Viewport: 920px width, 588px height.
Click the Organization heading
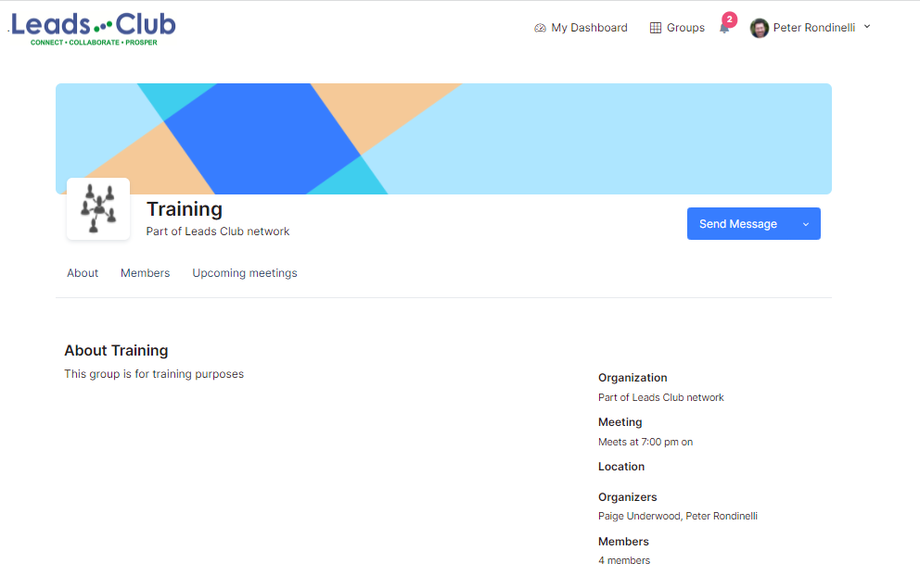[x=632, y=377]
